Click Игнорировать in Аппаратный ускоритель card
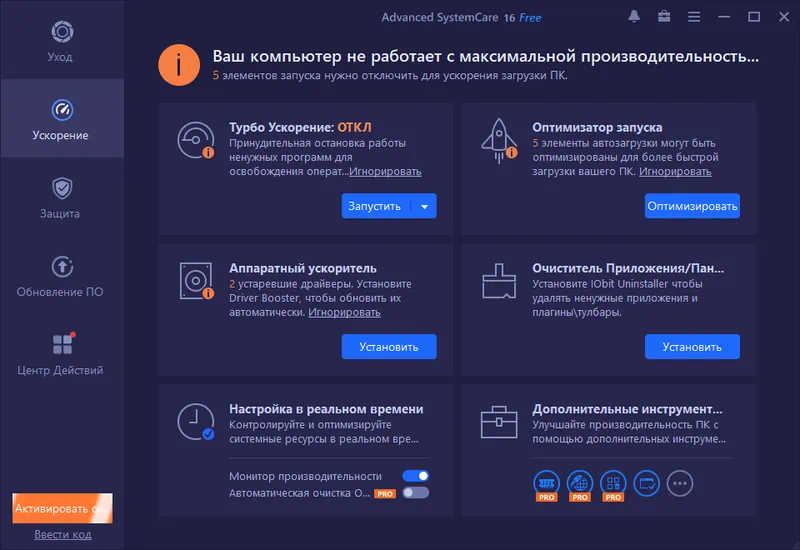 (344, 312)
